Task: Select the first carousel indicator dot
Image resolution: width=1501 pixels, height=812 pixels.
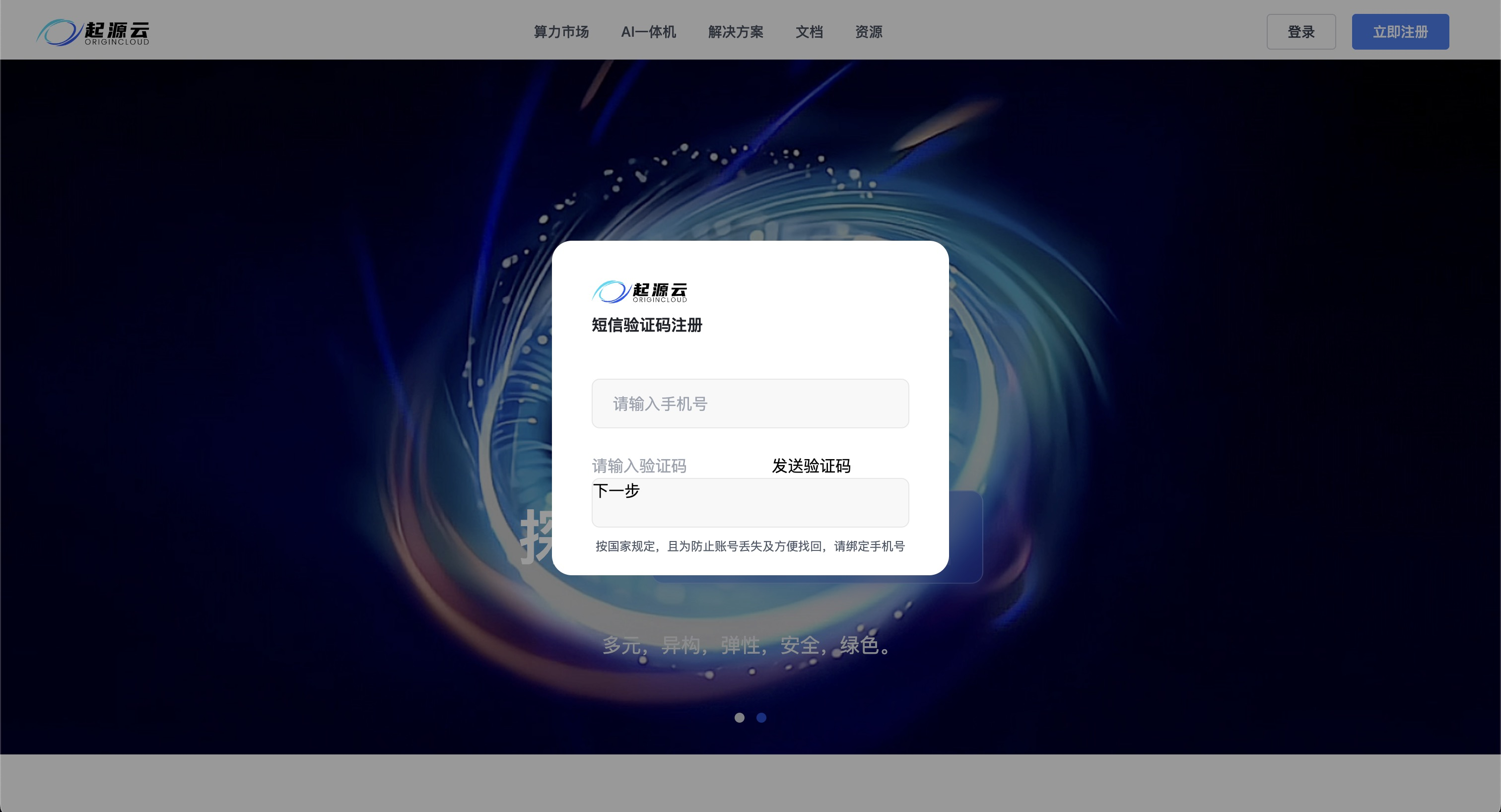Action: click(739, 718)
